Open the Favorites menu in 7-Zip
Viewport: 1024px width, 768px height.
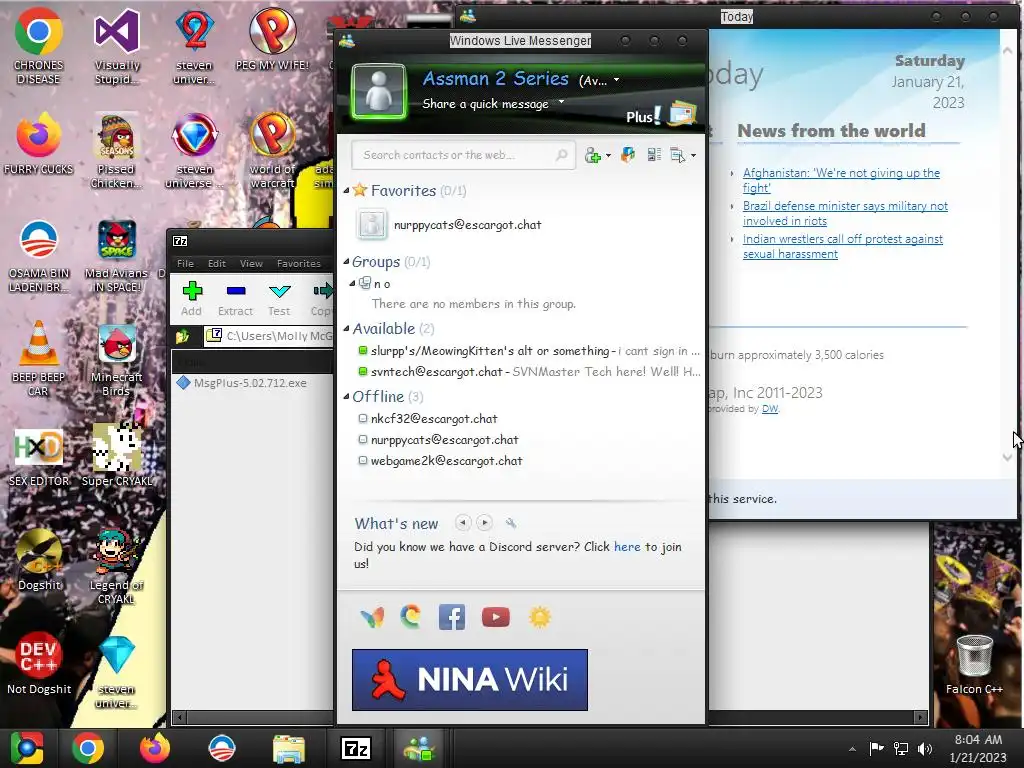click(298, 263)
